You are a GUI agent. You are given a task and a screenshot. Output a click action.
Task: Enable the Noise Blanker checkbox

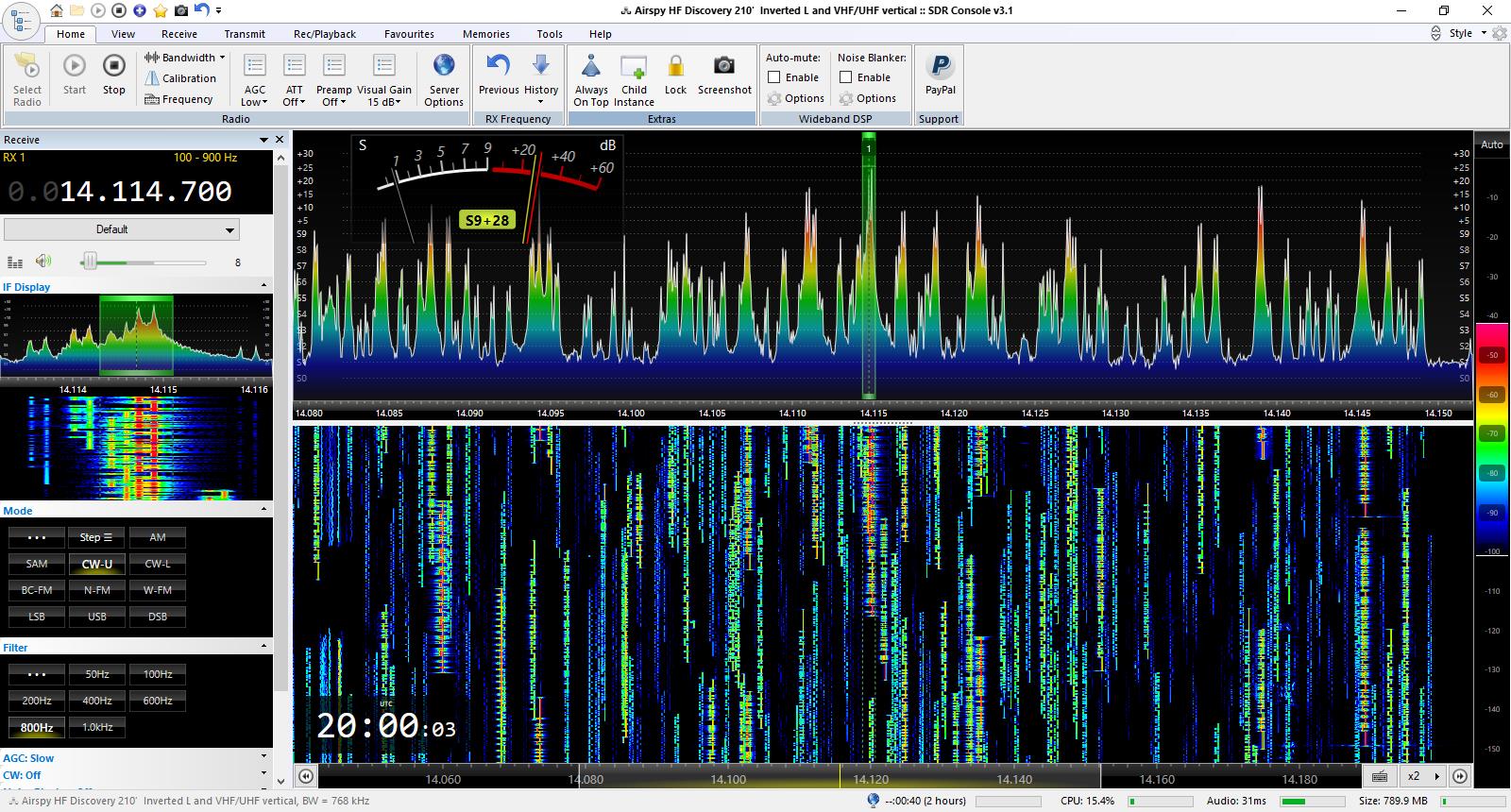tap(846, 77)
